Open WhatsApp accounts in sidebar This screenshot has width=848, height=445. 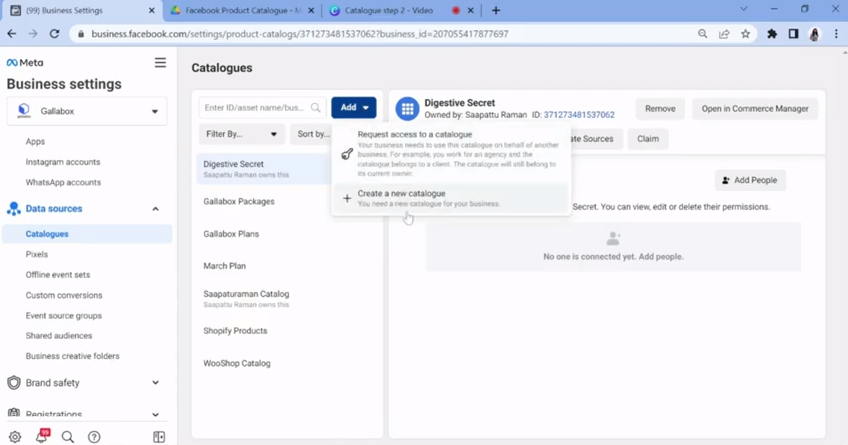63,182
